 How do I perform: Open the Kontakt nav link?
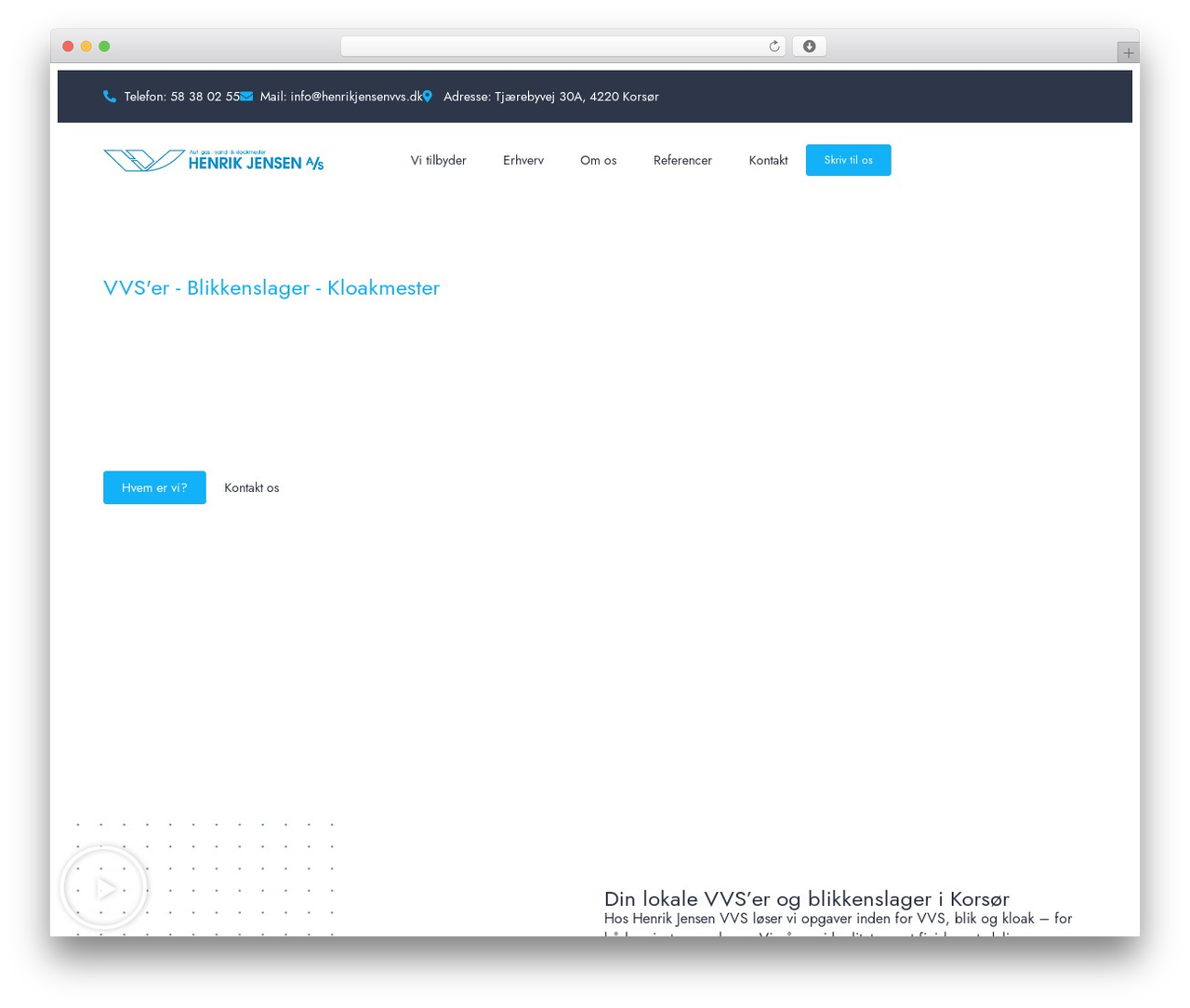pos(768,160)
